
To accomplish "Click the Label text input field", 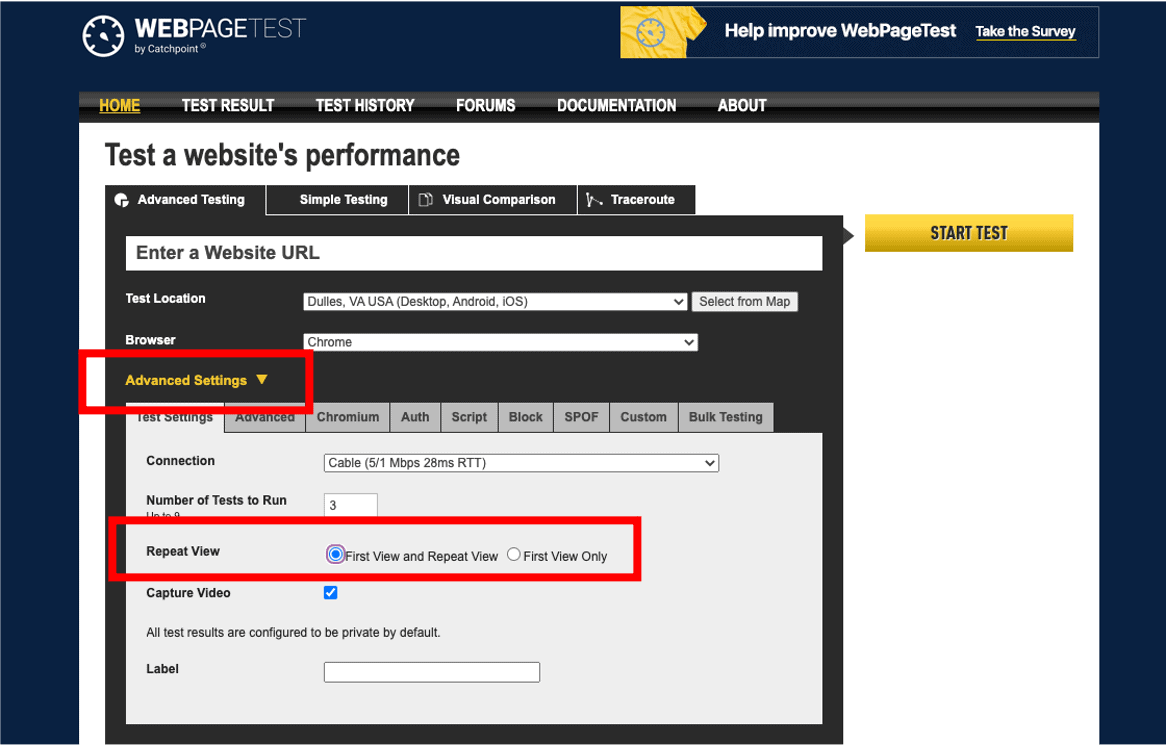I will [431, 672].
